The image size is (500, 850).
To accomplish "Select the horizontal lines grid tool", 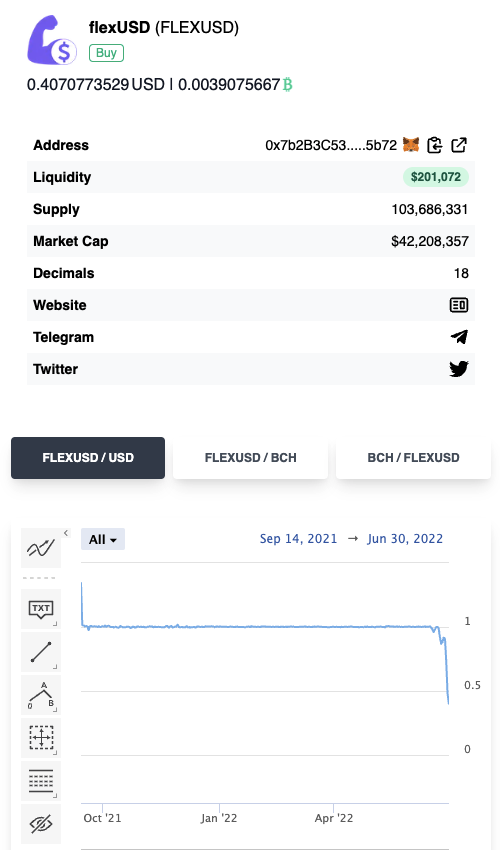I will [x=41, y=781].
